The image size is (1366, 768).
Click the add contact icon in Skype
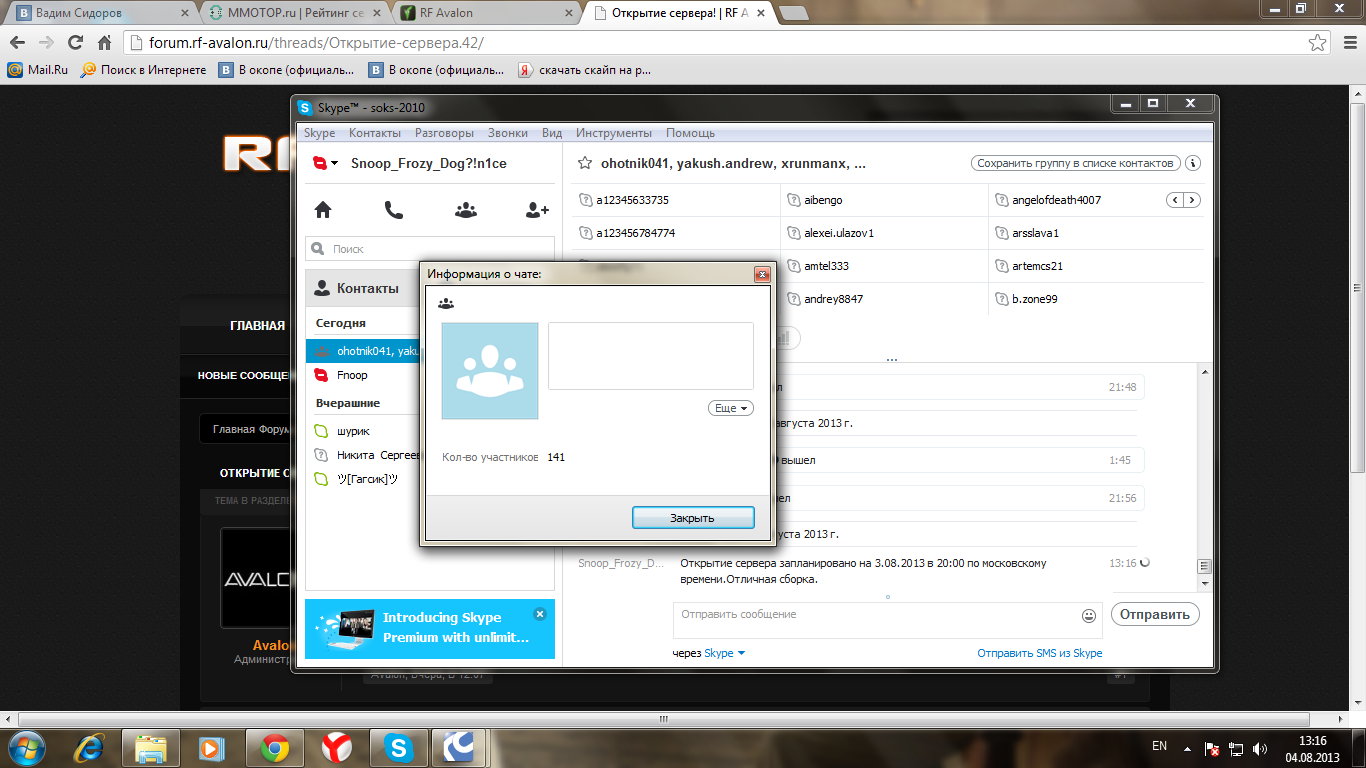[537, 210]
